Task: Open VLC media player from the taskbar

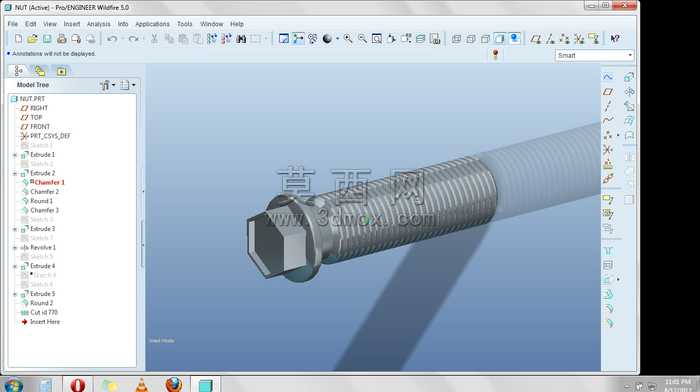Action: tap(142, 385)
